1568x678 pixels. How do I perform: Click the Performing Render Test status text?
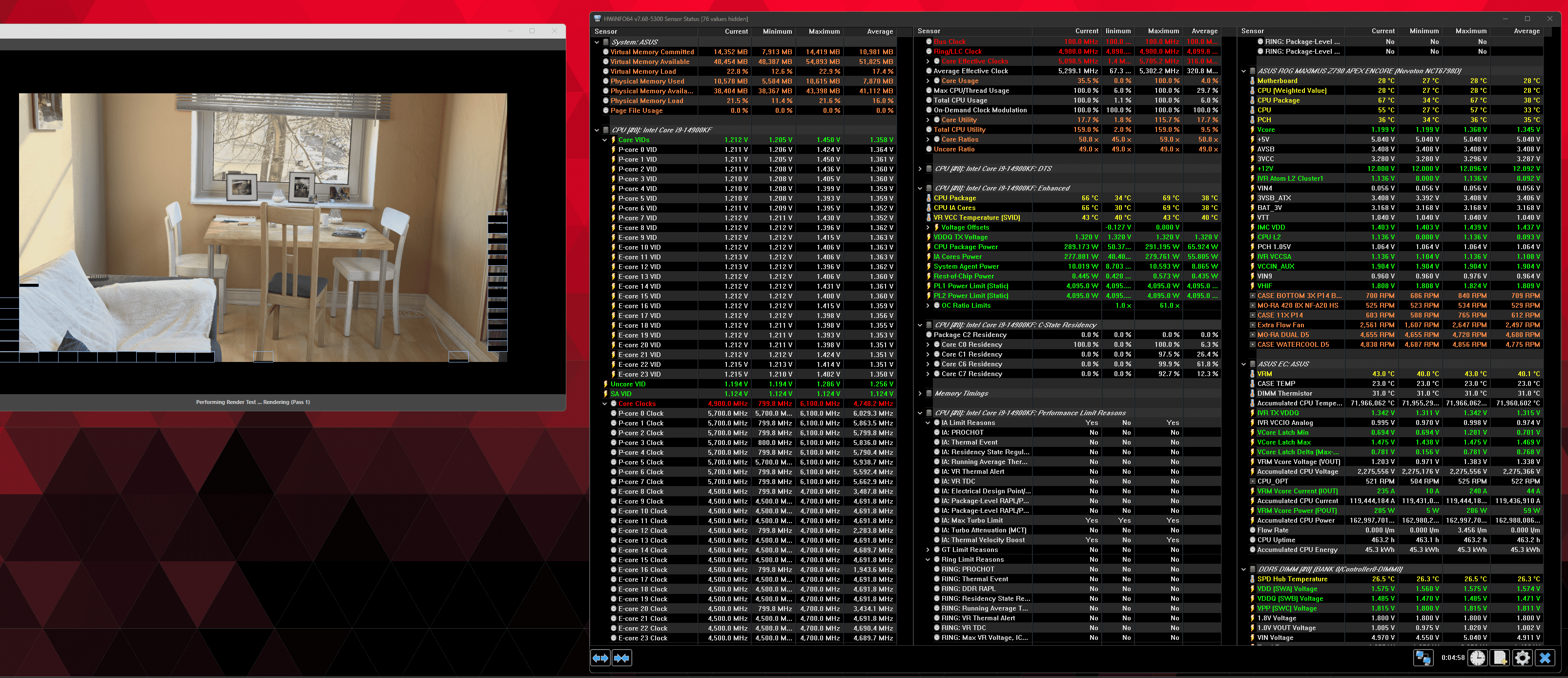point(252,402)
